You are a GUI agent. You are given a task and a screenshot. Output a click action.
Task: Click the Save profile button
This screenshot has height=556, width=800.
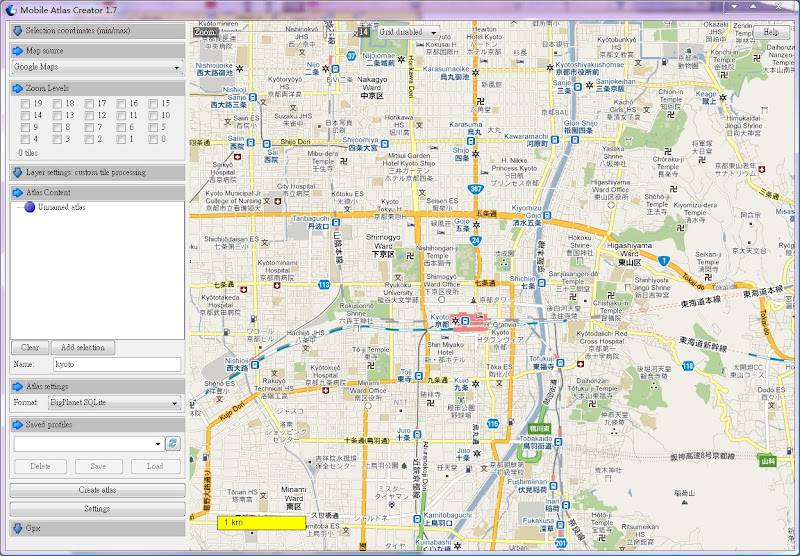click(98, 466)
